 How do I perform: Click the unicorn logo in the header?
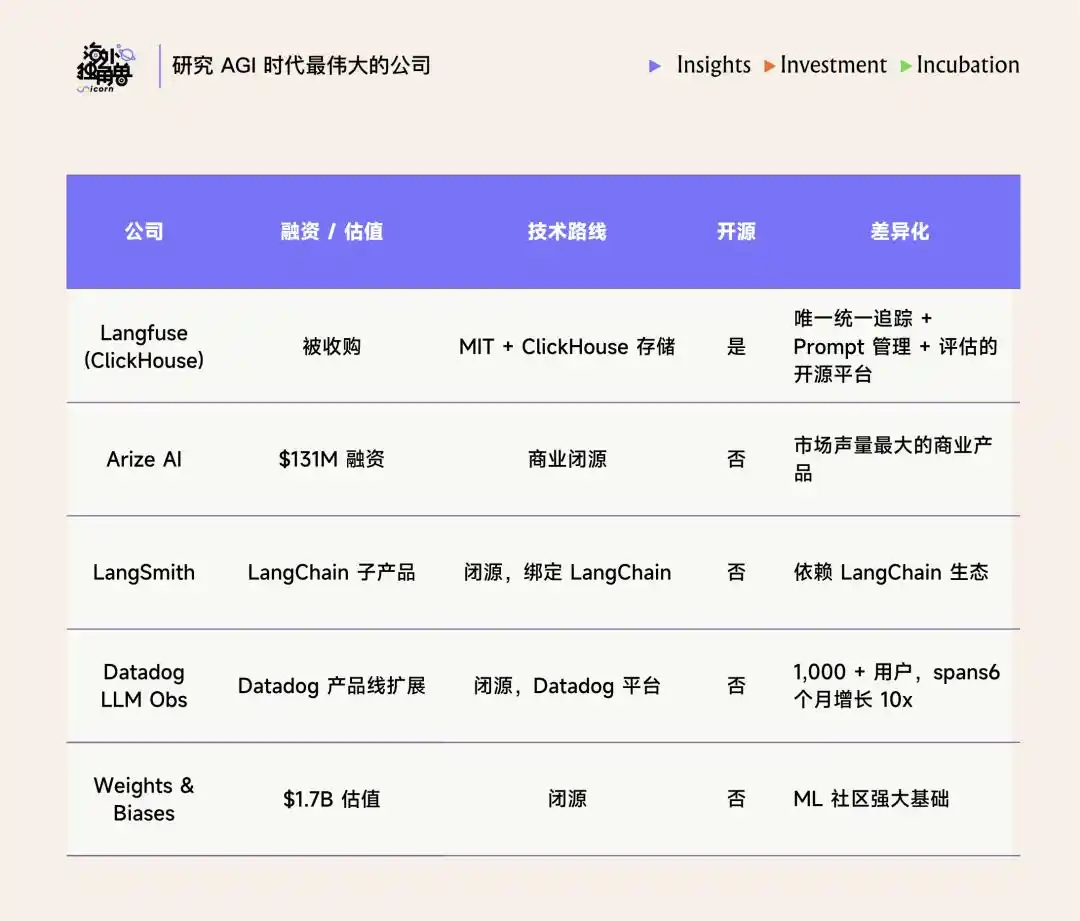[x=105, y=68]
